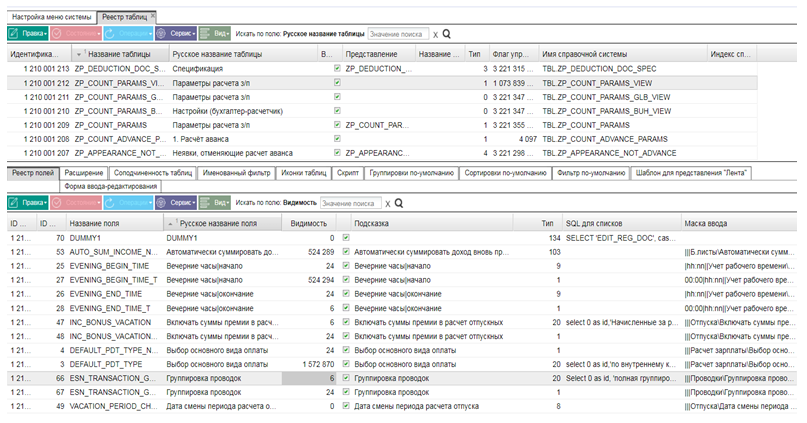Switch to the Настройка меню системы tab
This screenshot has width=807, height=423.
(51, 17)
